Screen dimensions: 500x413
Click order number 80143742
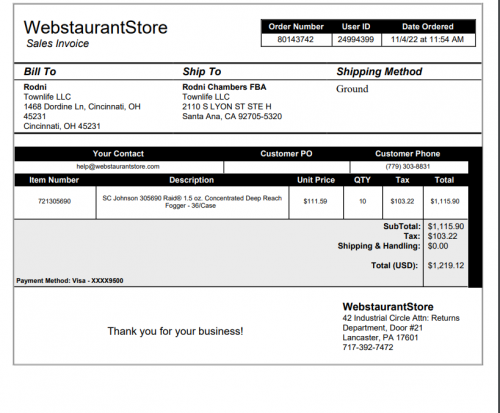click(x=295, y=39)
